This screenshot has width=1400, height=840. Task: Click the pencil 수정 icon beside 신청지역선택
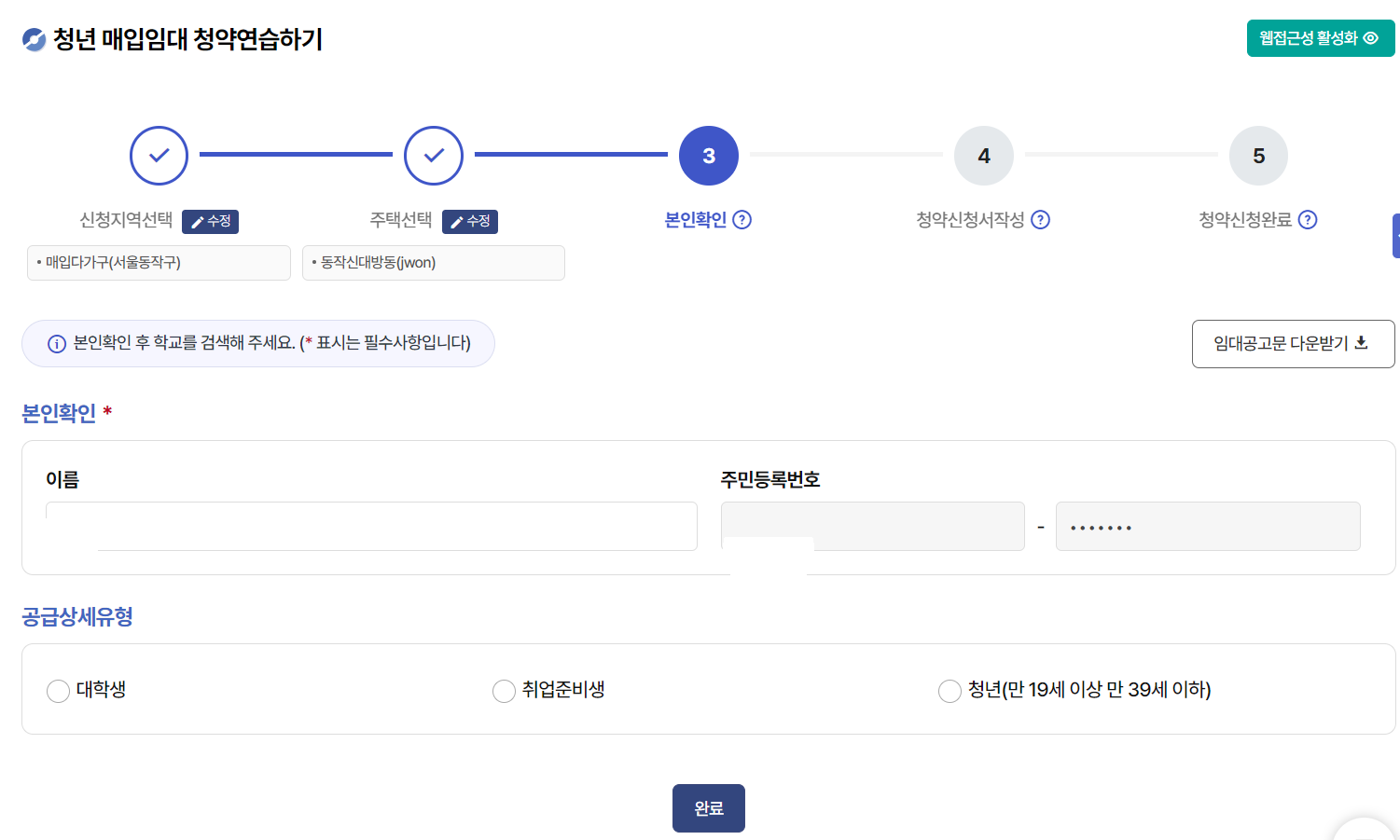[x=196, y=221]
